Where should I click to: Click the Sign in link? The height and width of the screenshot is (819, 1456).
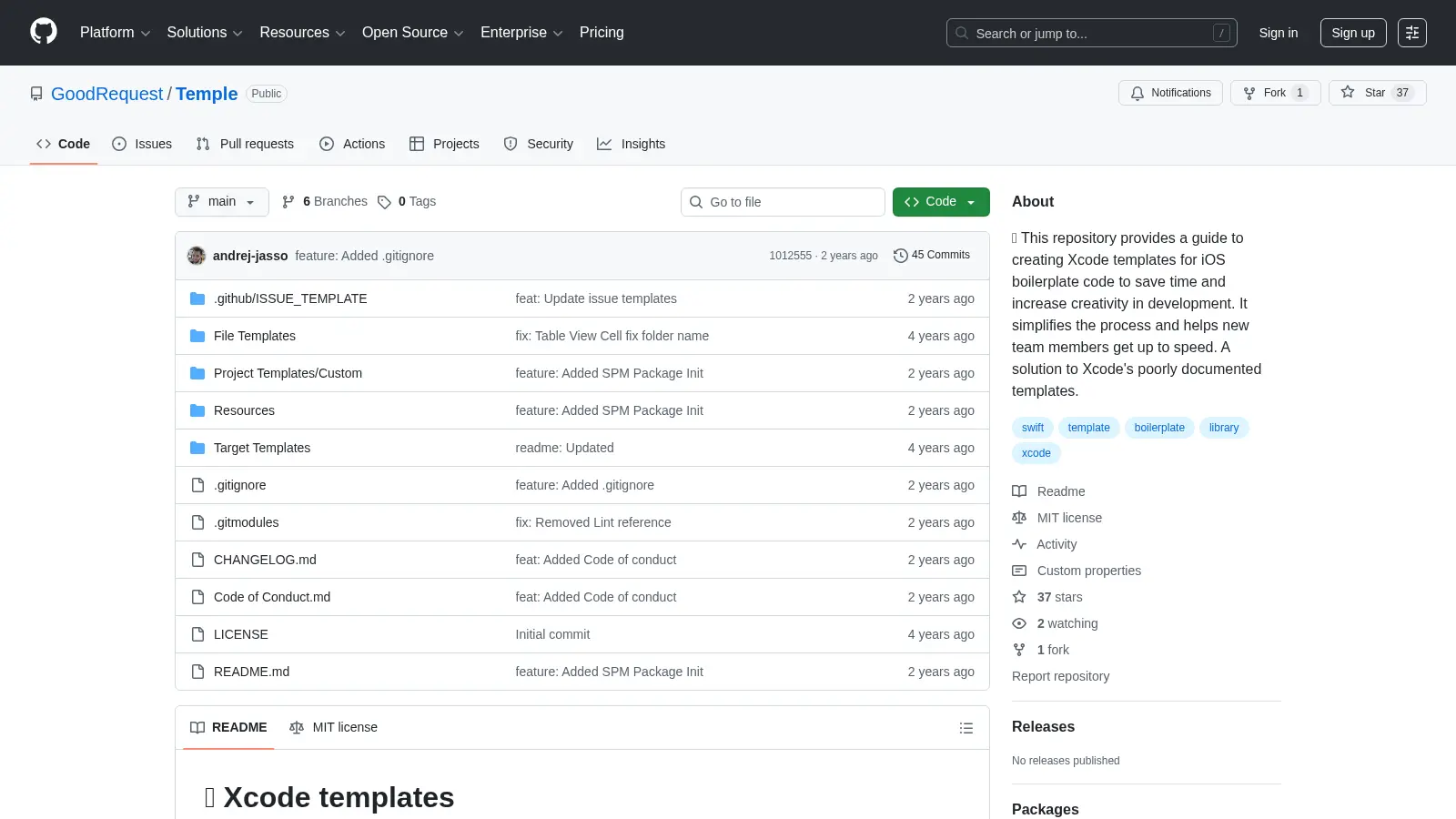[x=1279, y=33]
